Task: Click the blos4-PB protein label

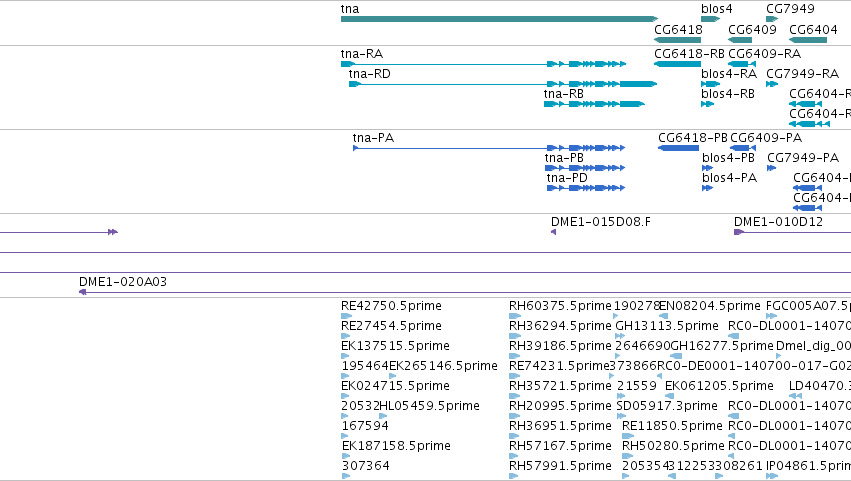Action: pos(728,158)
